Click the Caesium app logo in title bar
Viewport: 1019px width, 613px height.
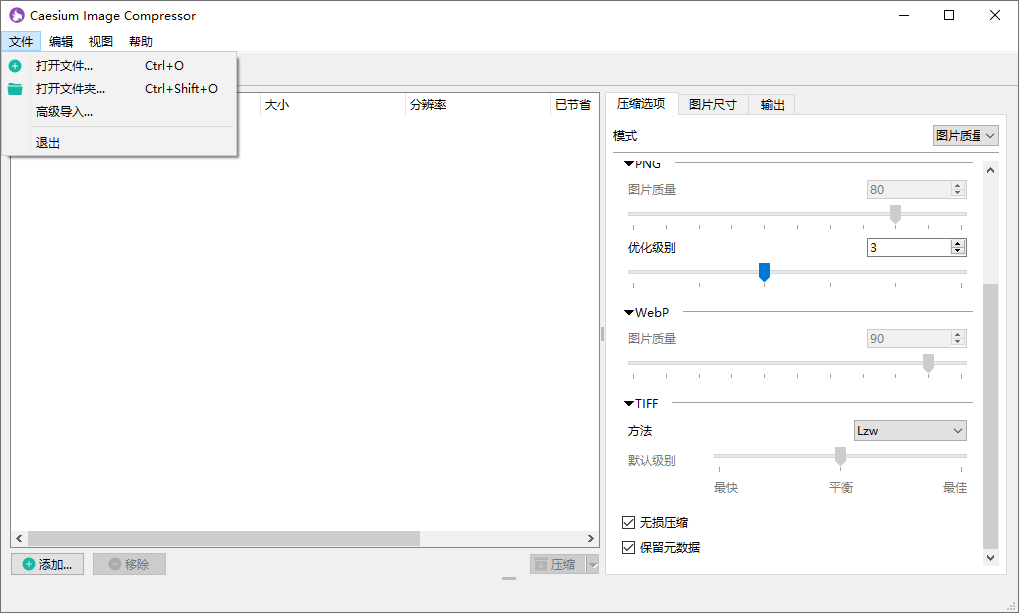point(17,15)
